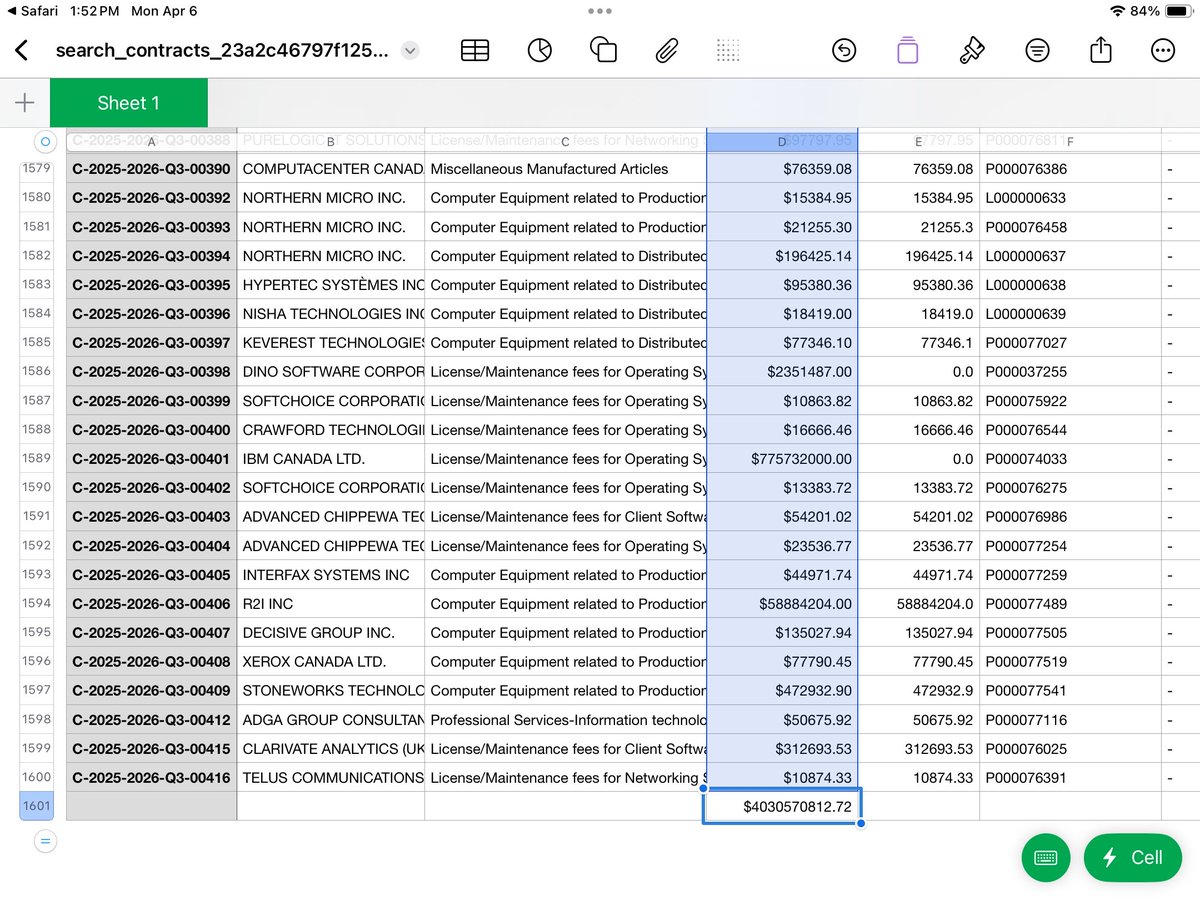The image size is (1200, 900).
Task: Select the value $2351487.00
Action: pos(782,372)
